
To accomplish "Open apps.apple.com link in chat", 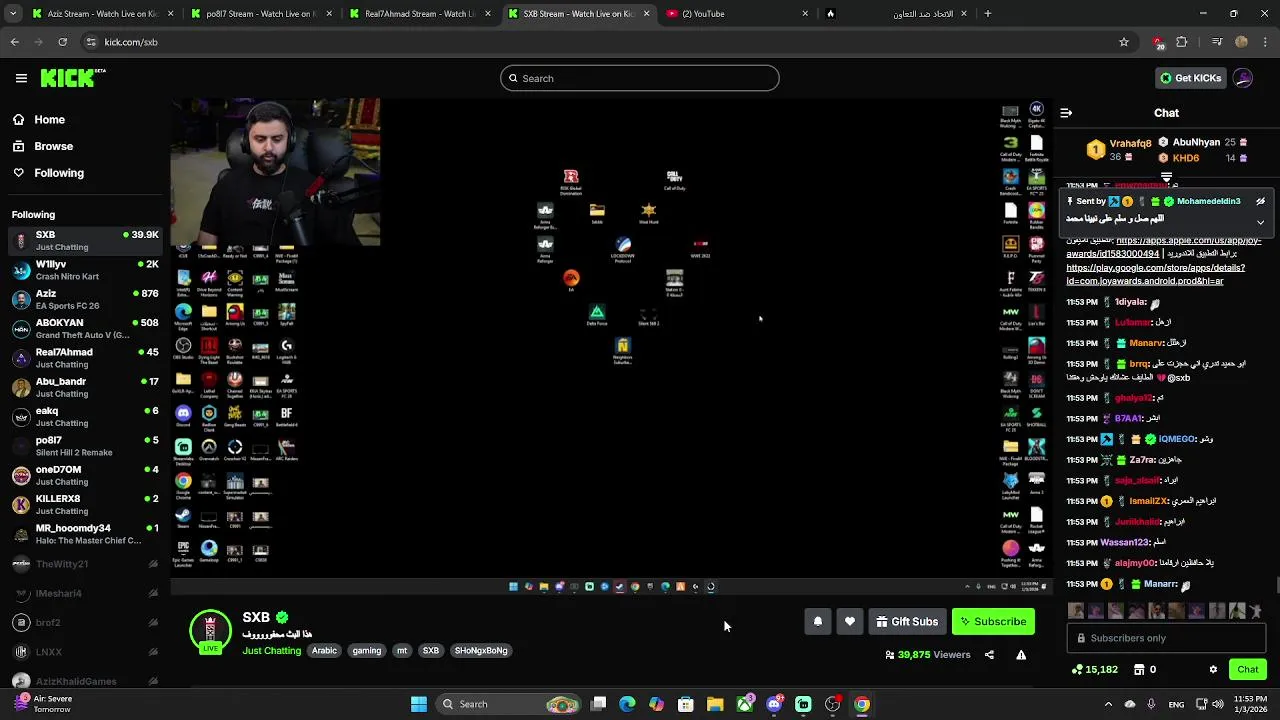I will click(x=1163, y=247).
